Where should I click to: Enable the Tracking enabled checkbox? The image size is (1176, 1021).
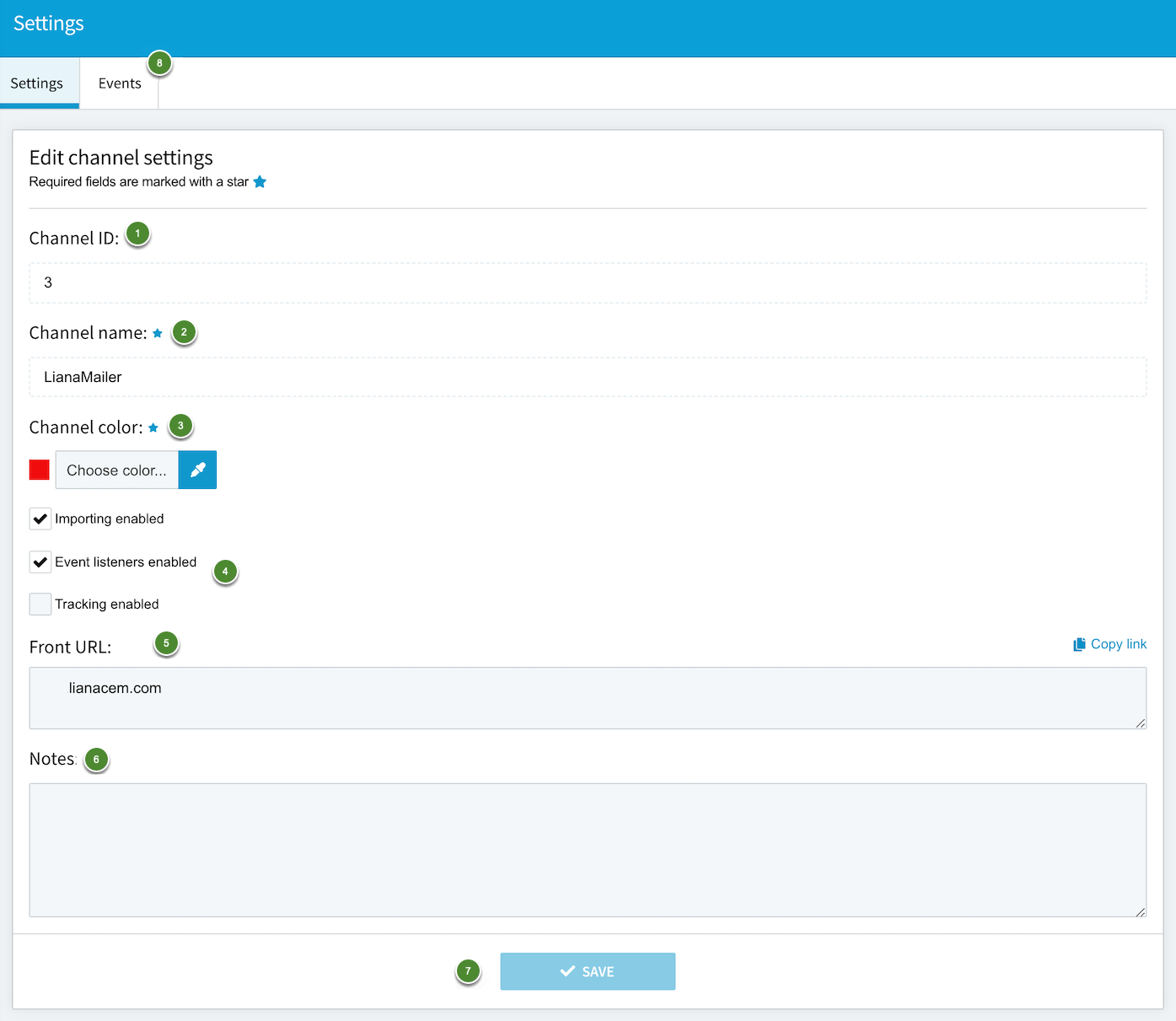(x=40, y=604)
